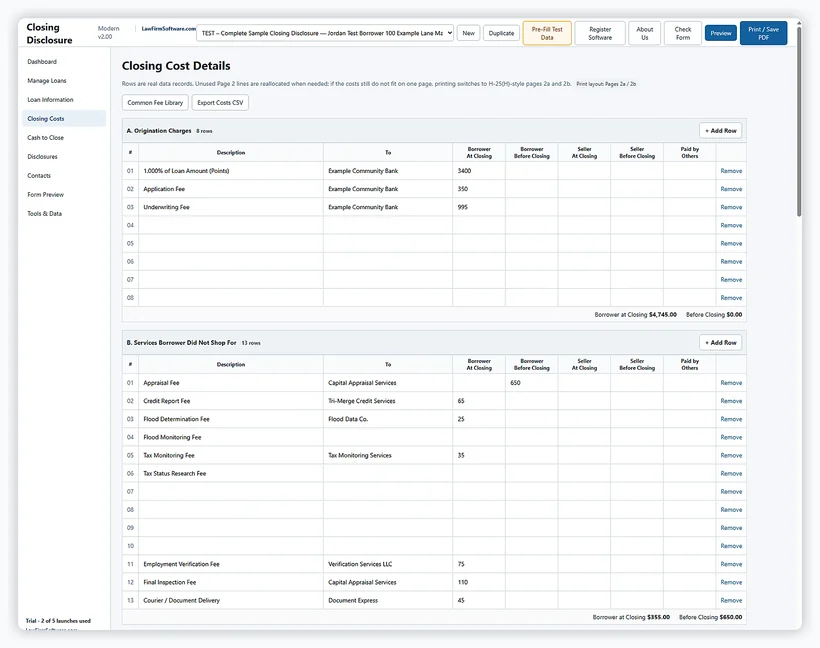Remove the Application Fee row
The height and width of the screenshot is (648, 820).
coord(731,189)
